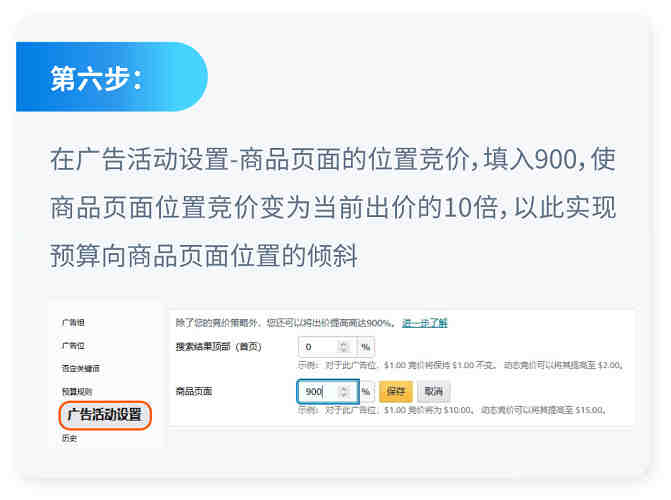Click the 商品页面 row label

pyautogui.click(x=194, y=391)
